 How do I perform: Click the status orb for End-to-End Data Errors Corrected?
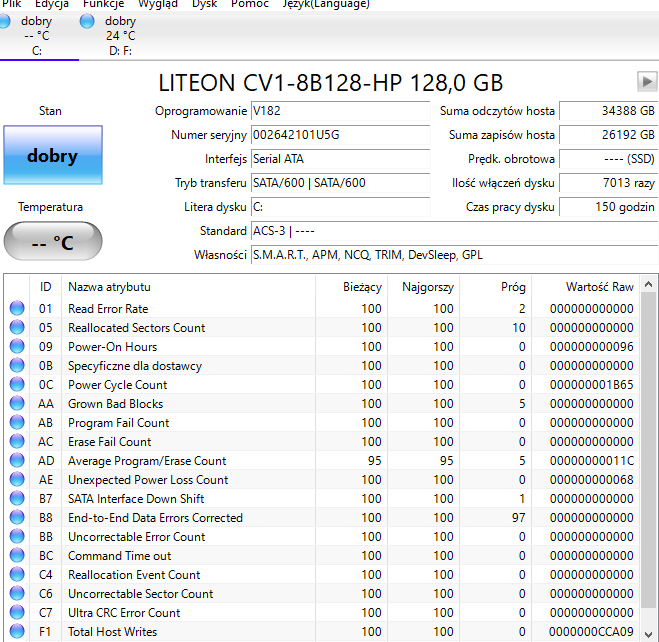17,517
